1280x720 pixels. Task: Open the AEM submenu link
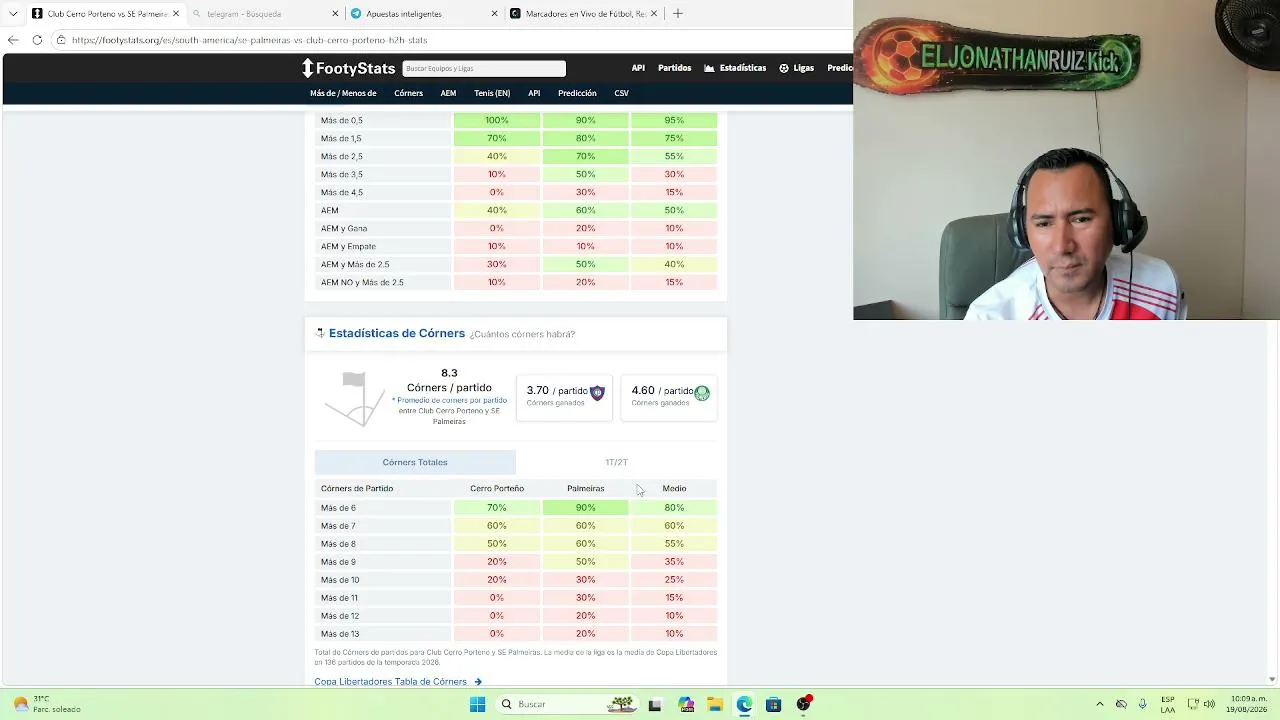point(448,93)
